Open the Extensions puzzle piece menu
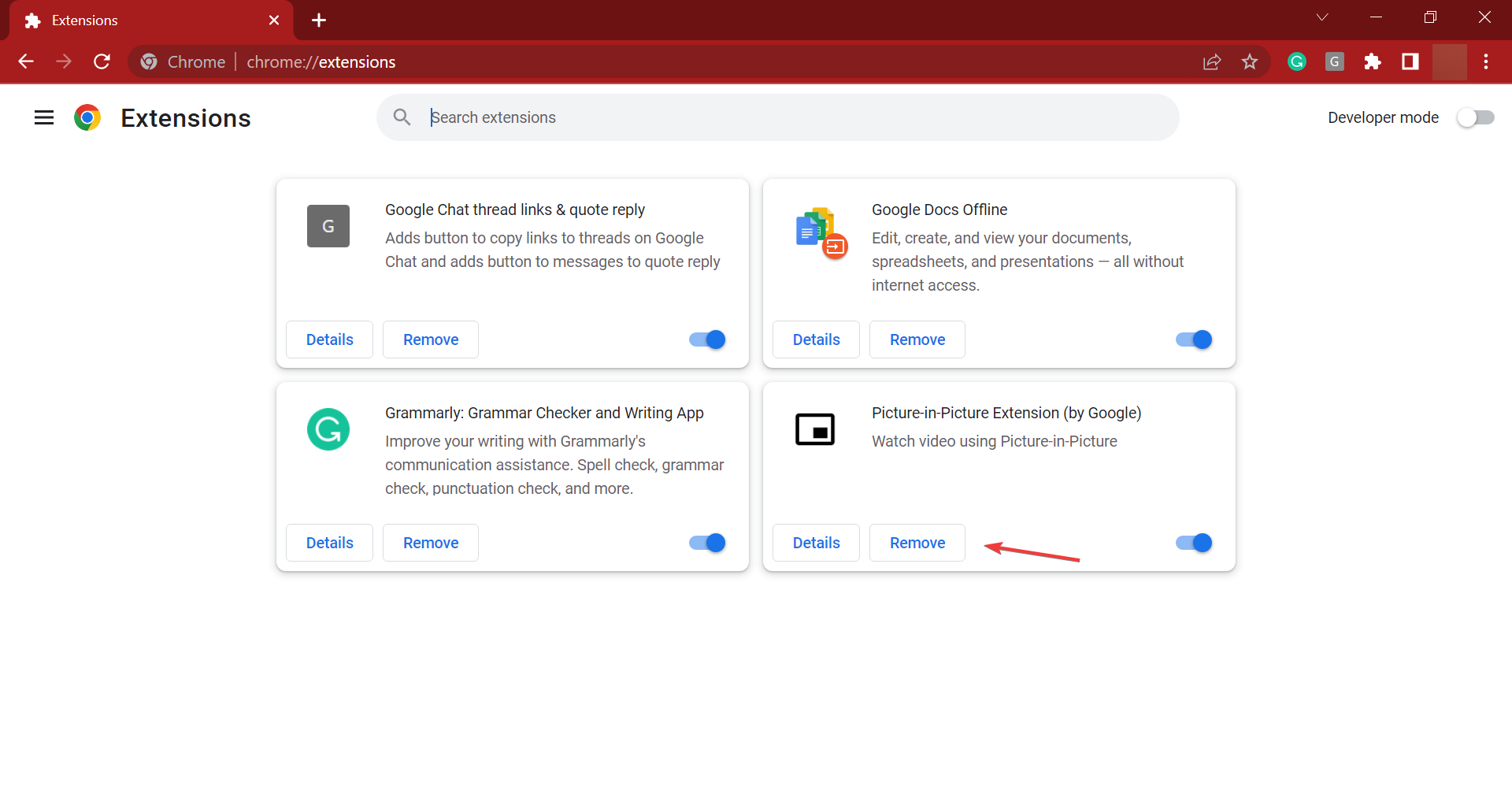The height and width of the screenshot is (794, 1512). (1373, 61)
